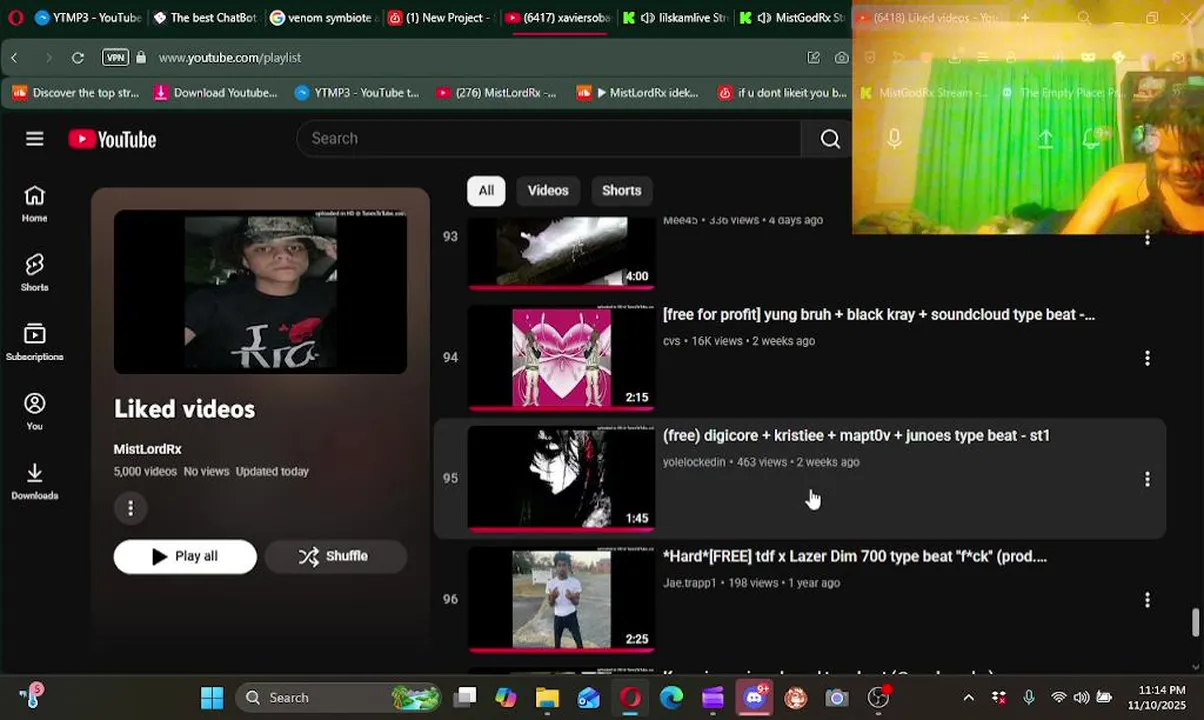Open yung bruh black kray beat title
Viewport: 1204px width, 720px height.
click(879, 315)
